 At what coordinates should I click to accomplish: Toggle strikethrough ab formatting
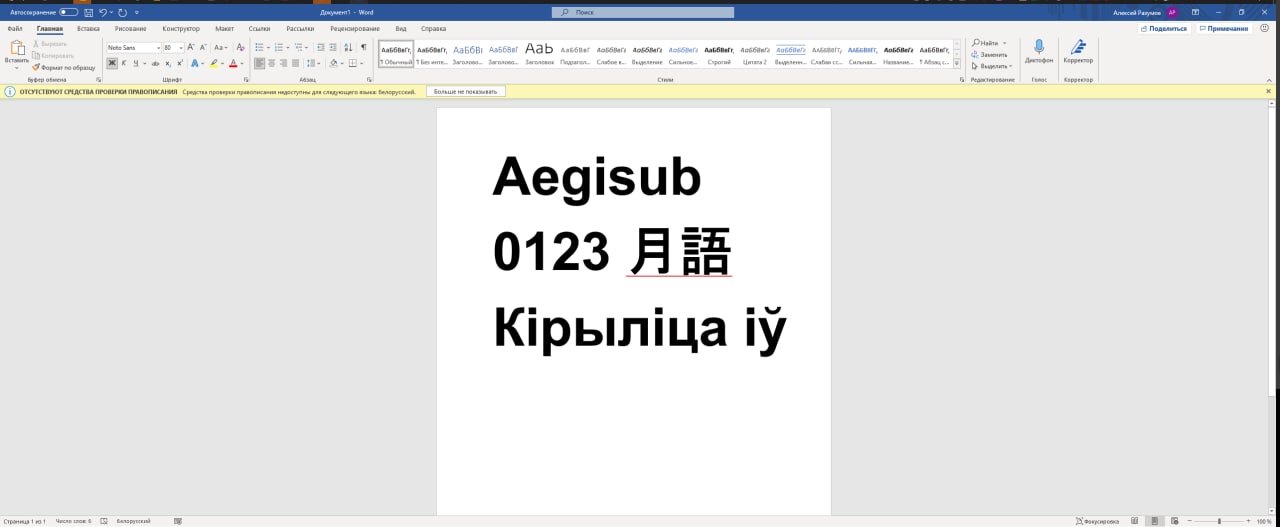[155, 63]
